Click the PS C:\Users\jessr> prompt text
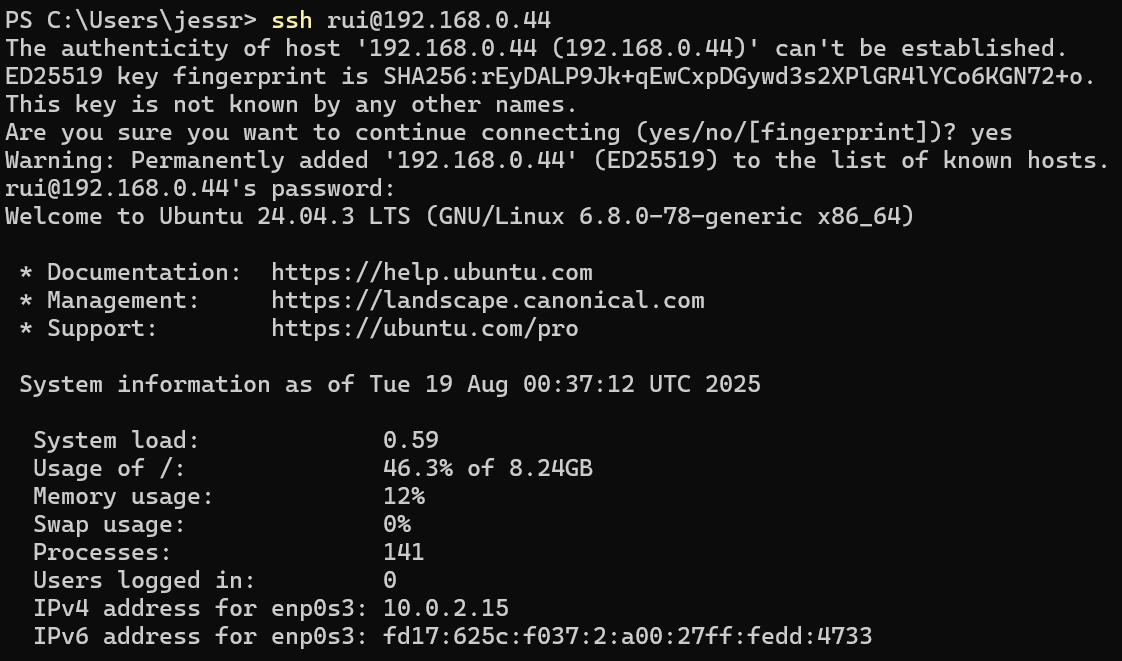Image resolution: width=1122 pixels, height=661 pixels. click(131, 20)
